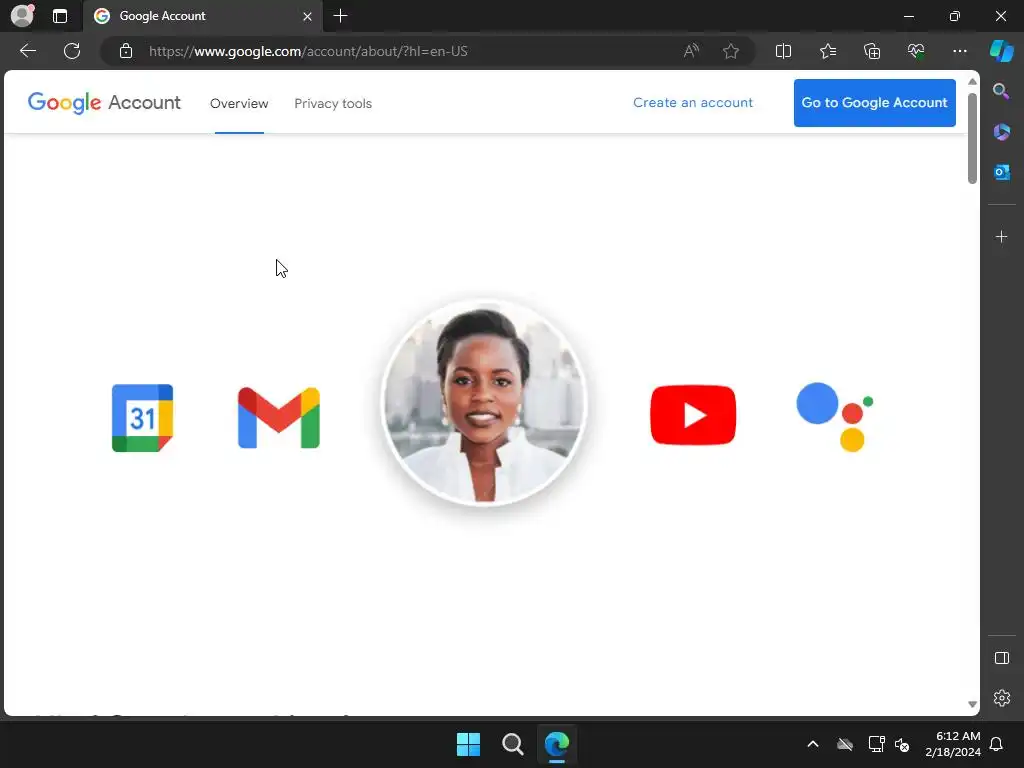Screen dimensions: 1024x768
Task: Open the Google Assistant icon
Action: pyautogui.click(x=835, y=417)
